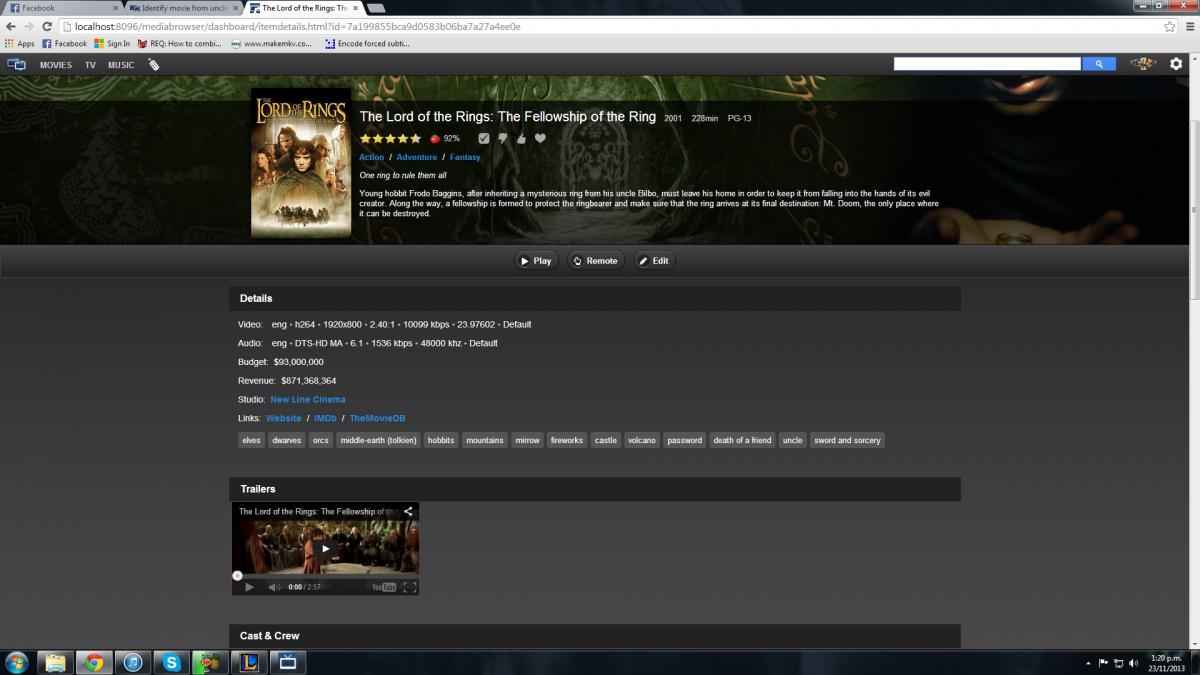This screenshot has width=1200, height=675.
Task: Click the middle-earth (tolkien) tag
Action: pos(378,440)
